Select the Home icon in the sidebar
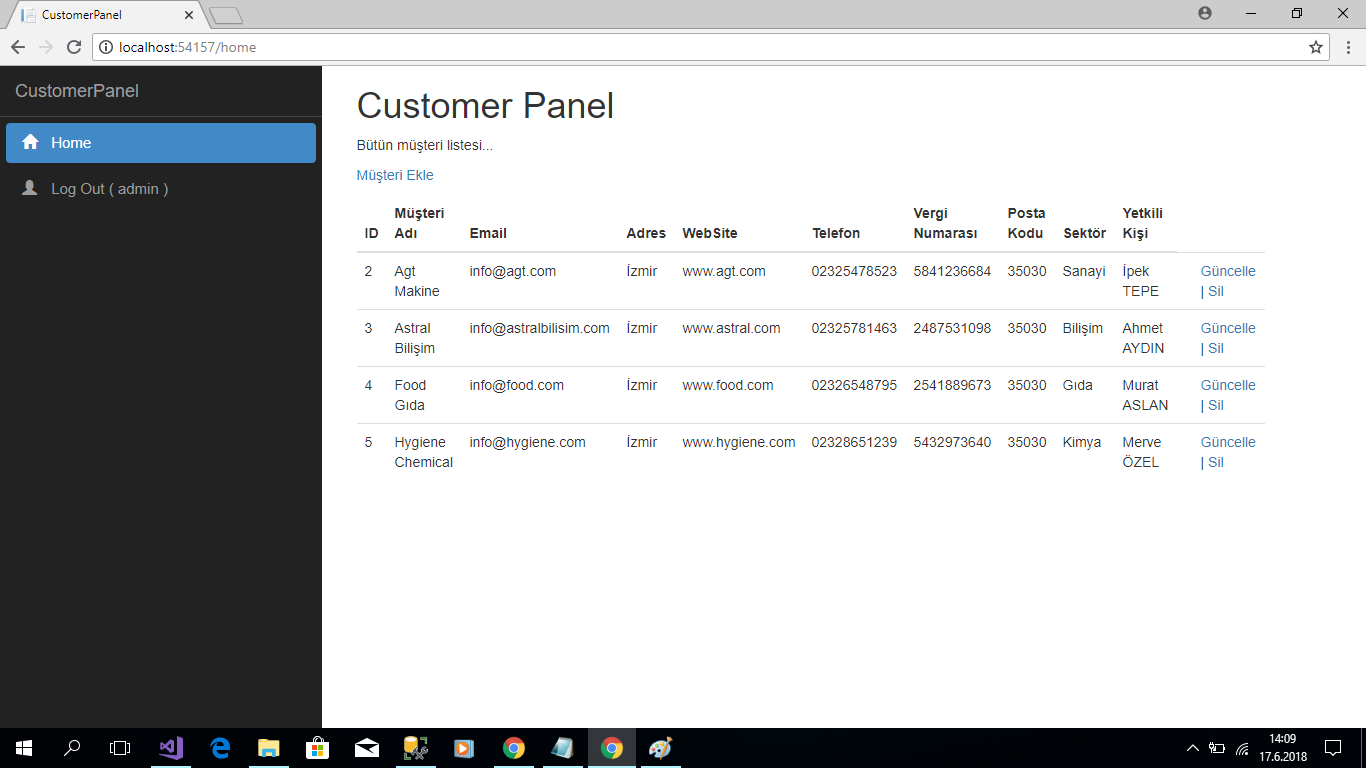Image resolution: width=1366 pixels, height=768 pixels. point(31,142)
